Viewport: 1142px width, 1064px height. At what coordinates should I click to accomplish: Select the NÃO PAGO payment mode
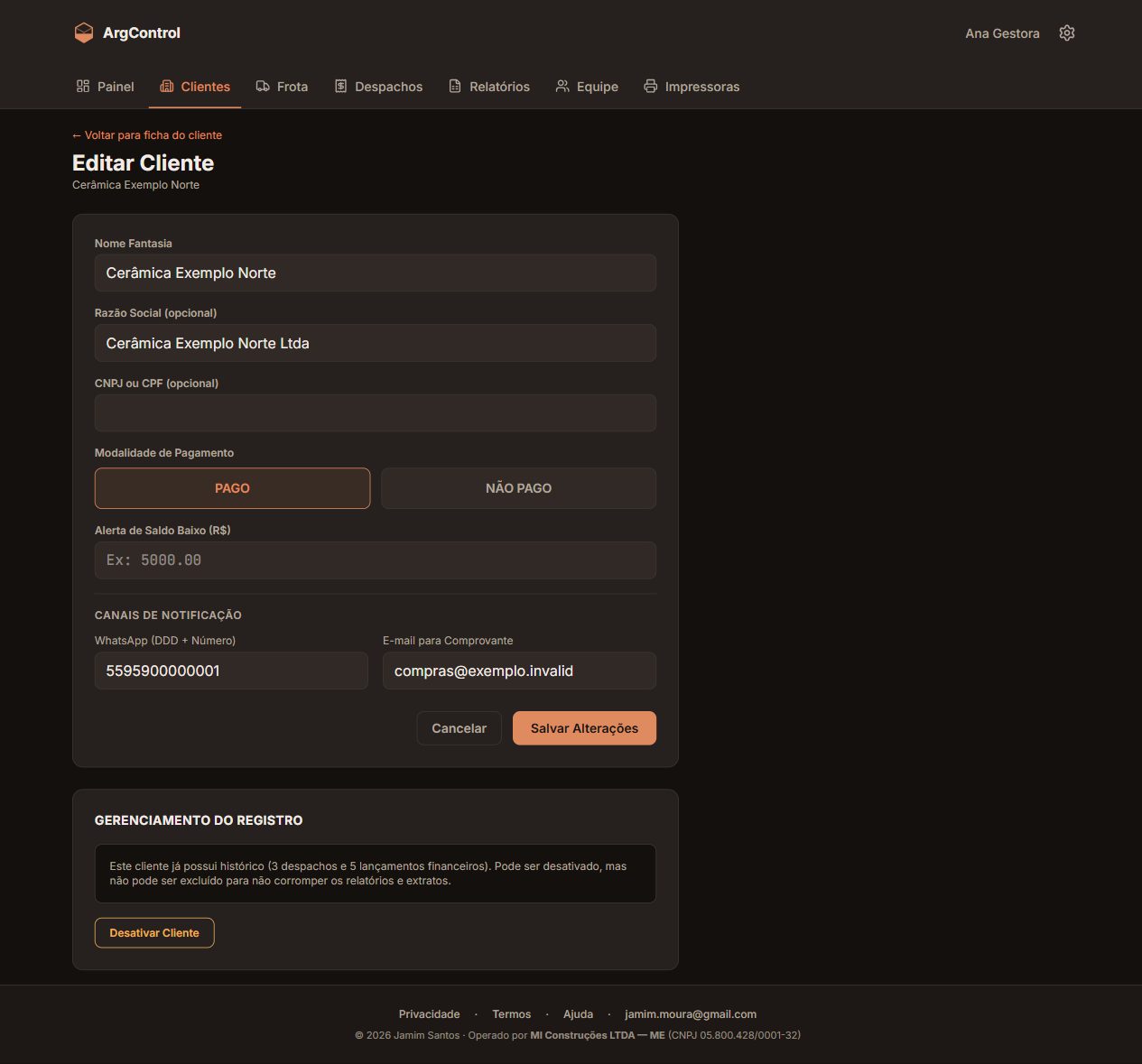(518, 488)
